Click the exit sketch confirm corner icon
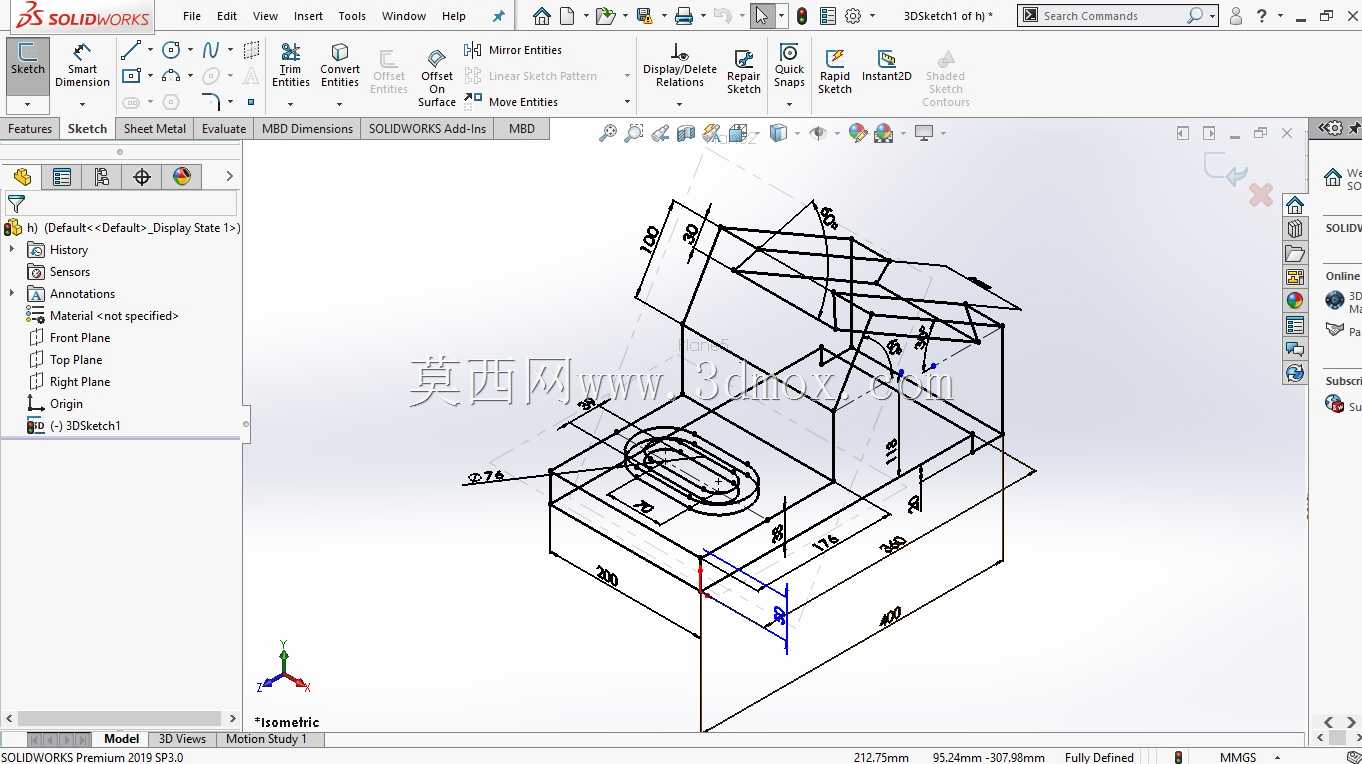This screenshot has width=1362, height=764. click(1225, 168)
